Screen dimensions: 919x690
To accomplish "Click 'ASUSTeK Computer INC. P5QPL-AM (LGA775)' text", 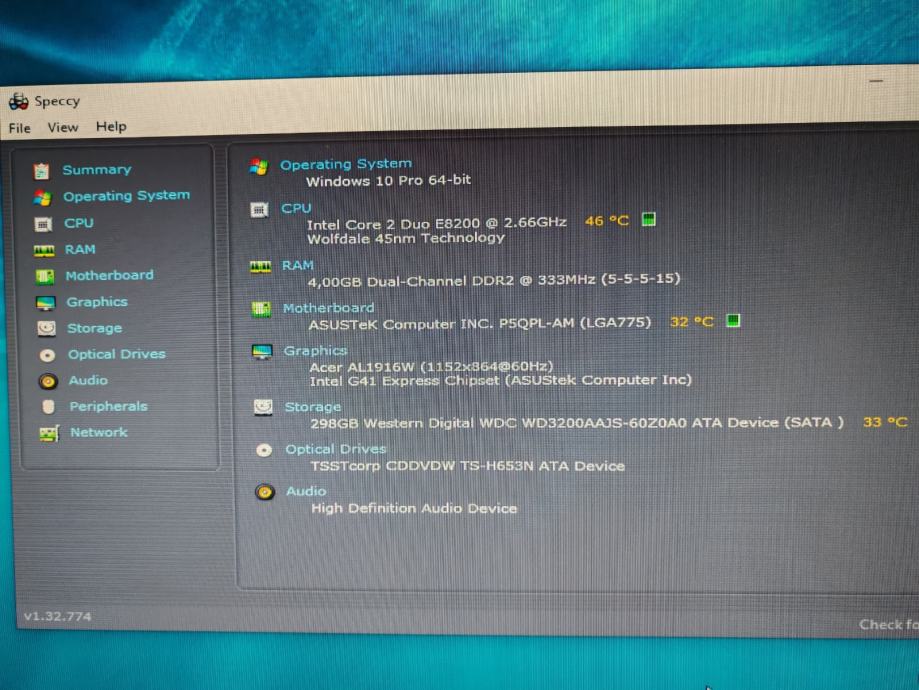I will pyautogui.click(x=480, y=323).
